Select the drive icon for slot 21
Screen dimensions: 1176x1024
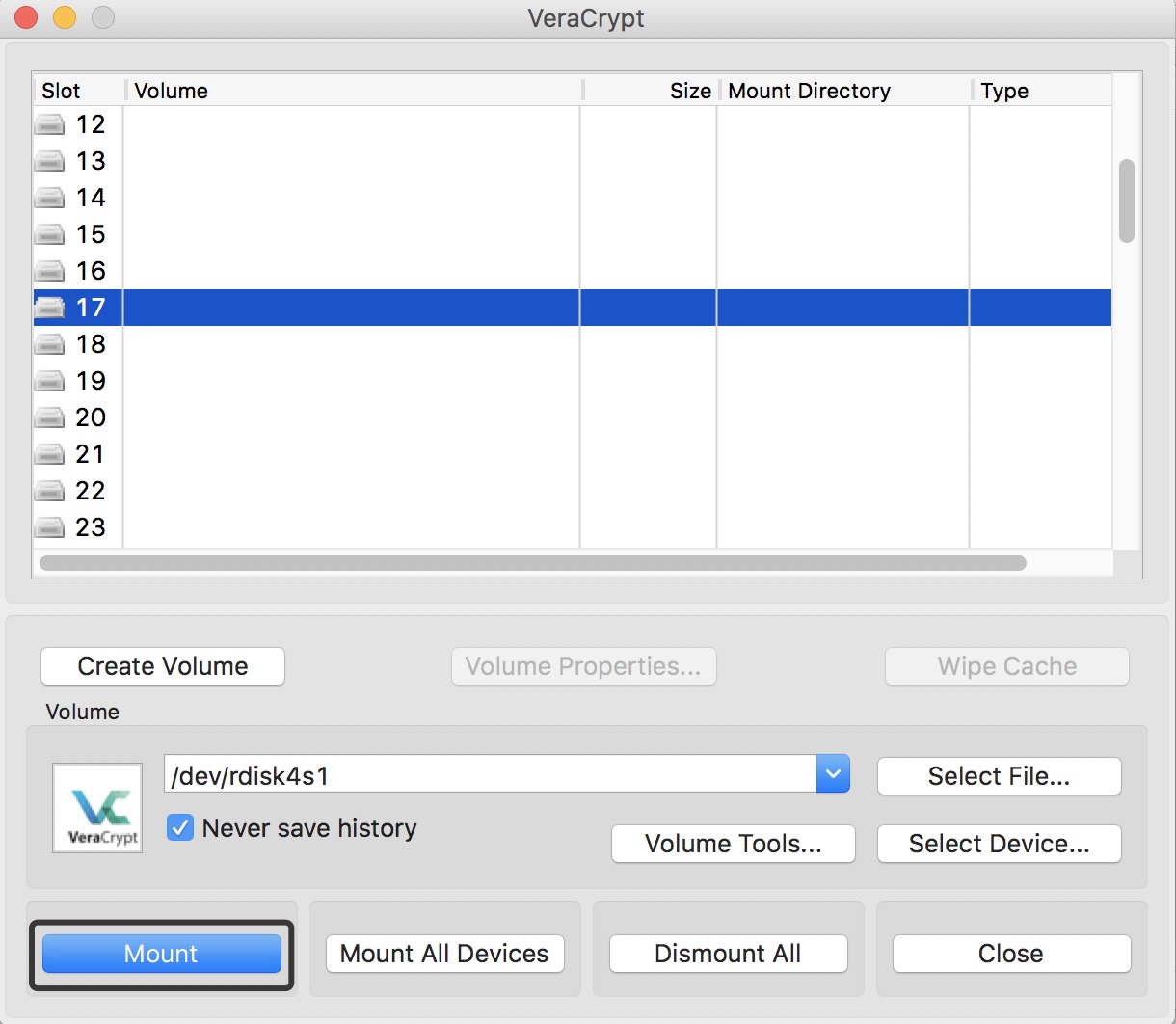(50, 454)
